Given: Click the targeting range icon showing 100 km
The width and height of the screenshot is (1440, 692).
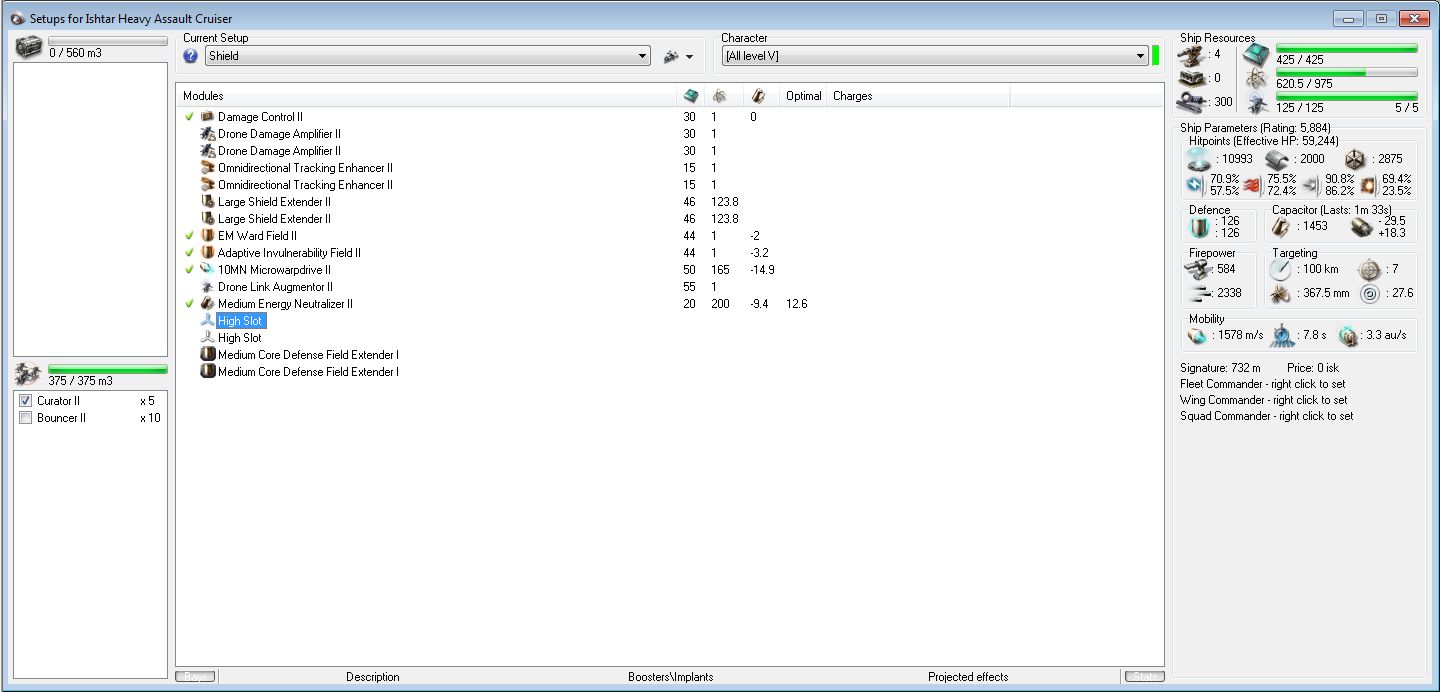Looking at the screenshot, I should [x=1281, y=269].
